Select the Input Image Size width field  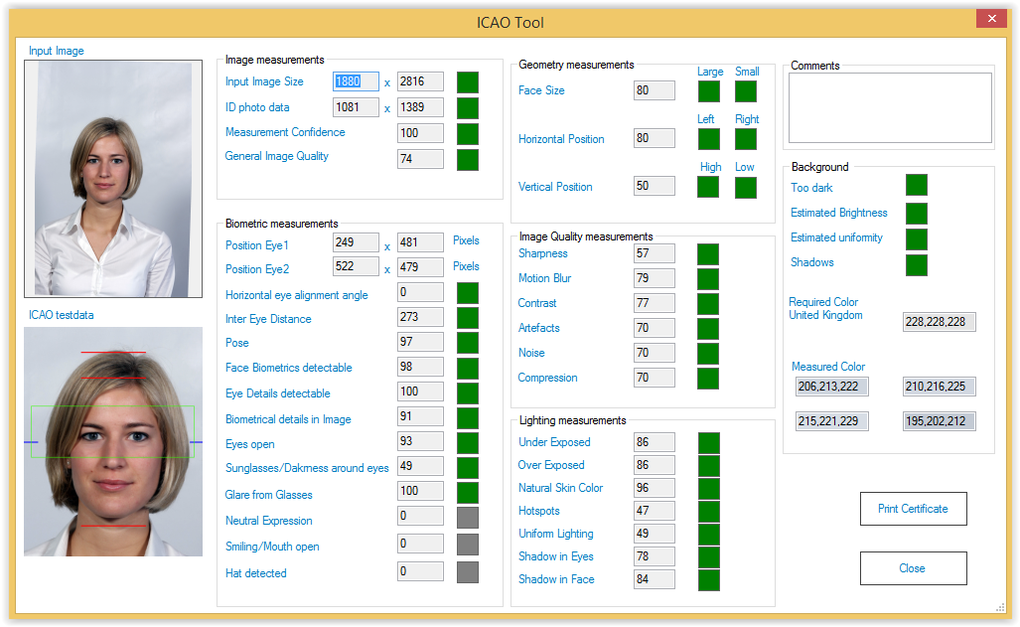pos(355,82)
